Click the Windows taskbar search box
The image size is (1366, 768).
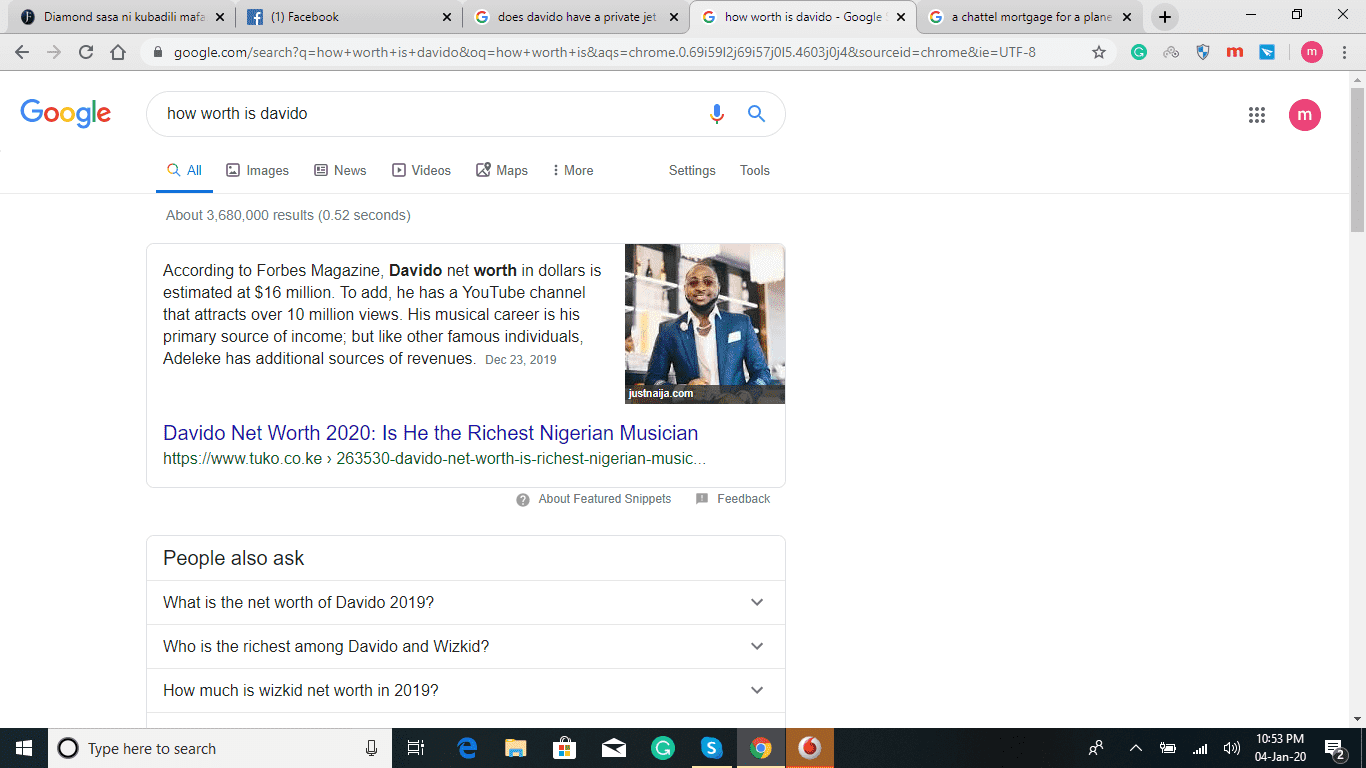[x=218, y=748]
